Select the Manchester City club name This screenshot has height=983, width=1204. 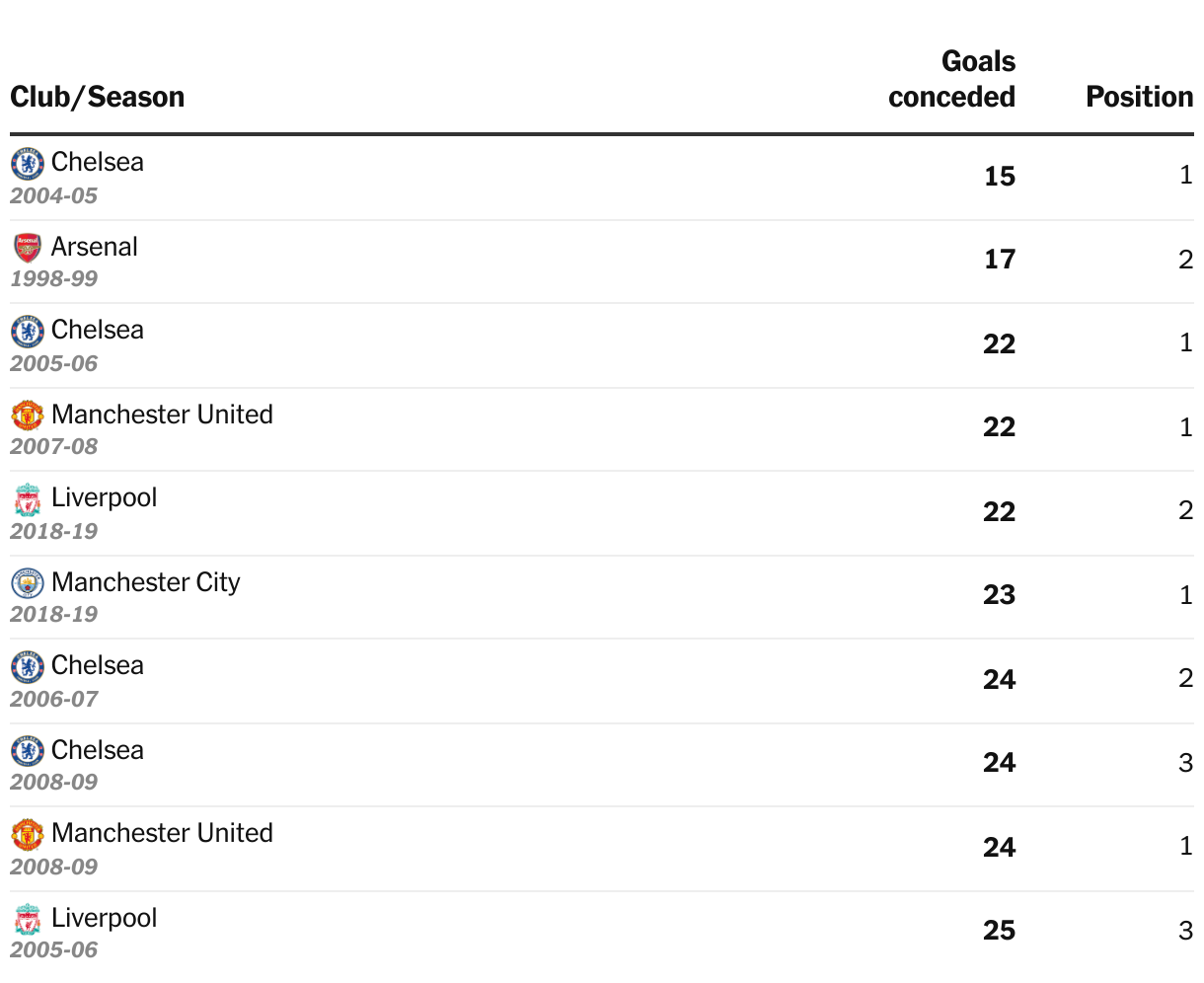[x=146, y=582]
